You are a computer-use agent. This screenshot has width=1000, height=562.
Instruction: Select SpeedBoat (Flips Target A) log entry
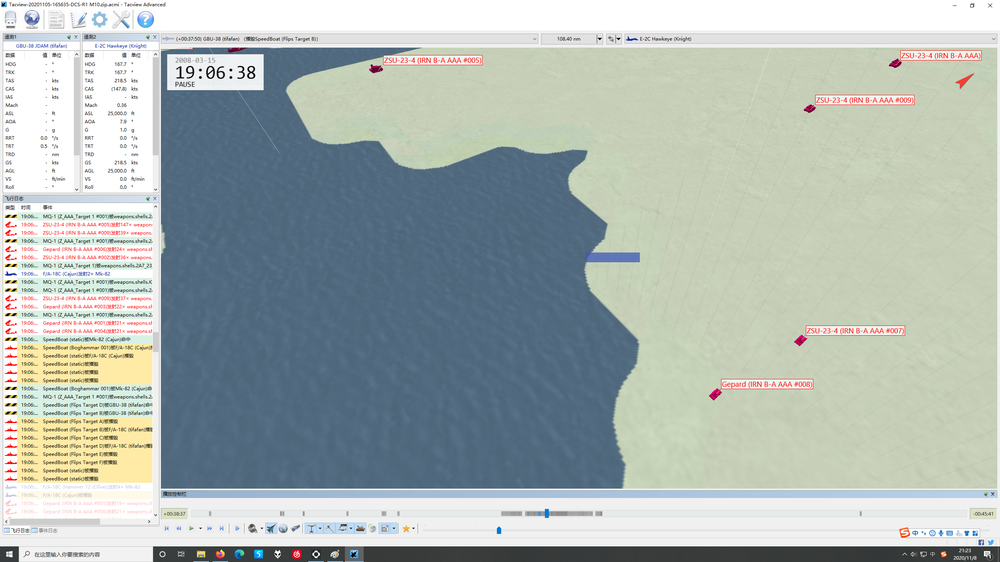78,422
